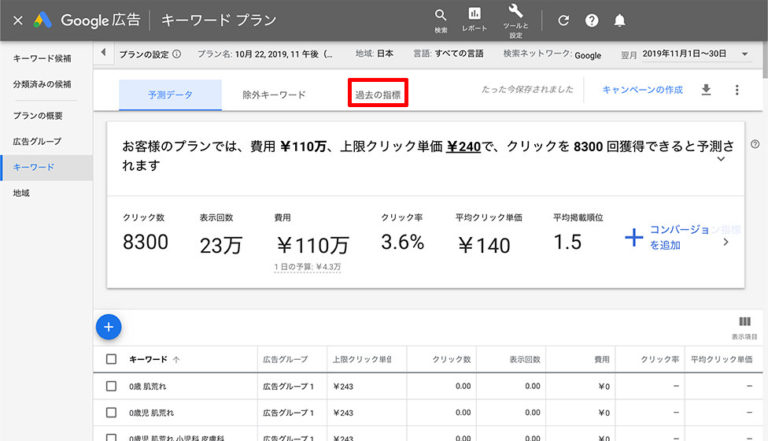
Task: Click プラン名 10月 22, 2019 field
Action: (265, 54)
